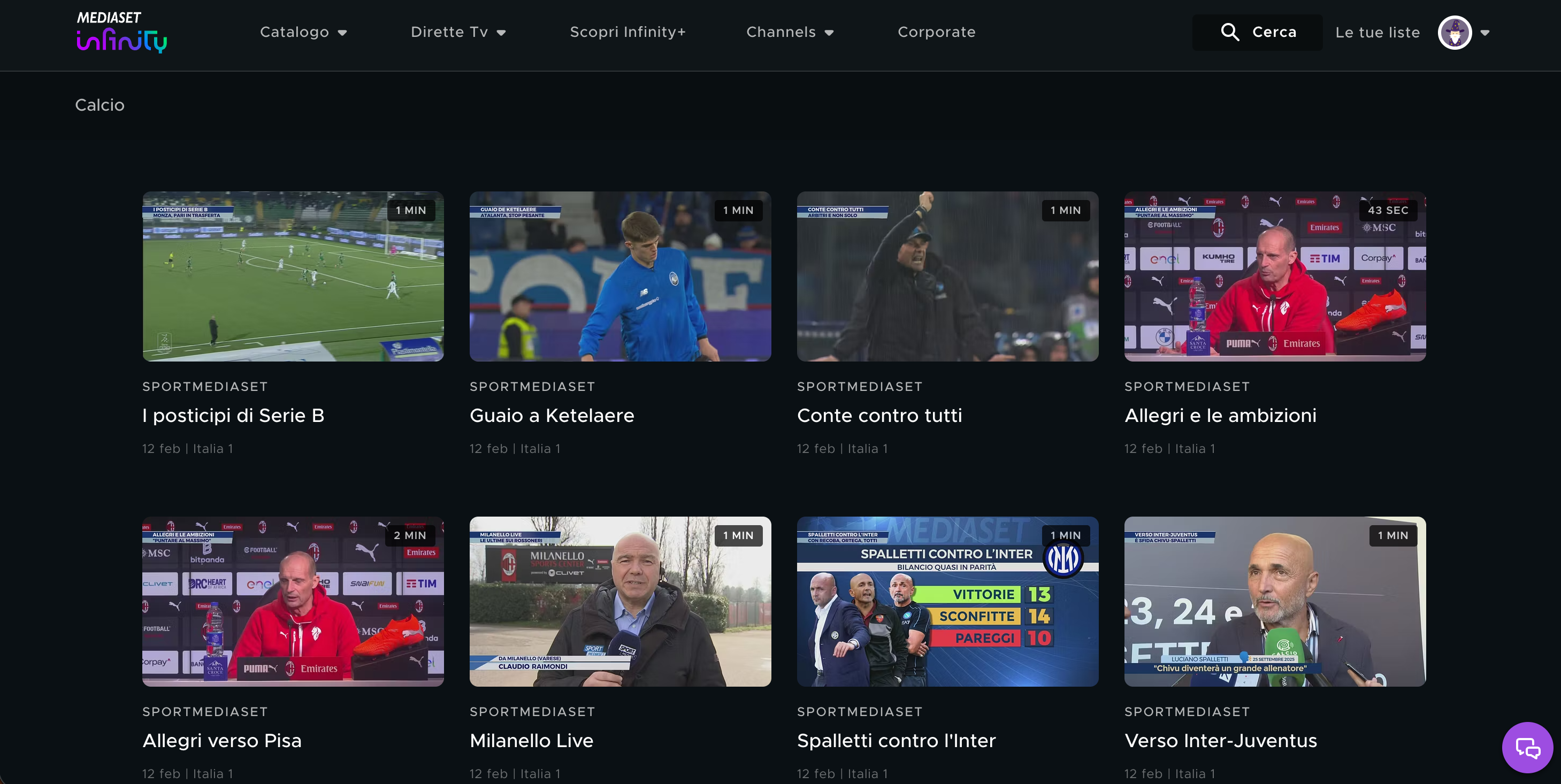This screenshot has height=784, width=1561.
Task: Play the 'Allegri e le ambizioni' clip
Action: [1275, 277]
